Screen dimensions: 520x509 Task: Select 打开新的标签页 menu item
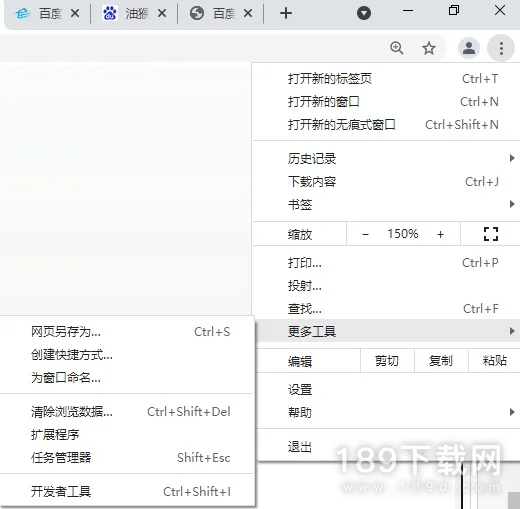(387, 79)
